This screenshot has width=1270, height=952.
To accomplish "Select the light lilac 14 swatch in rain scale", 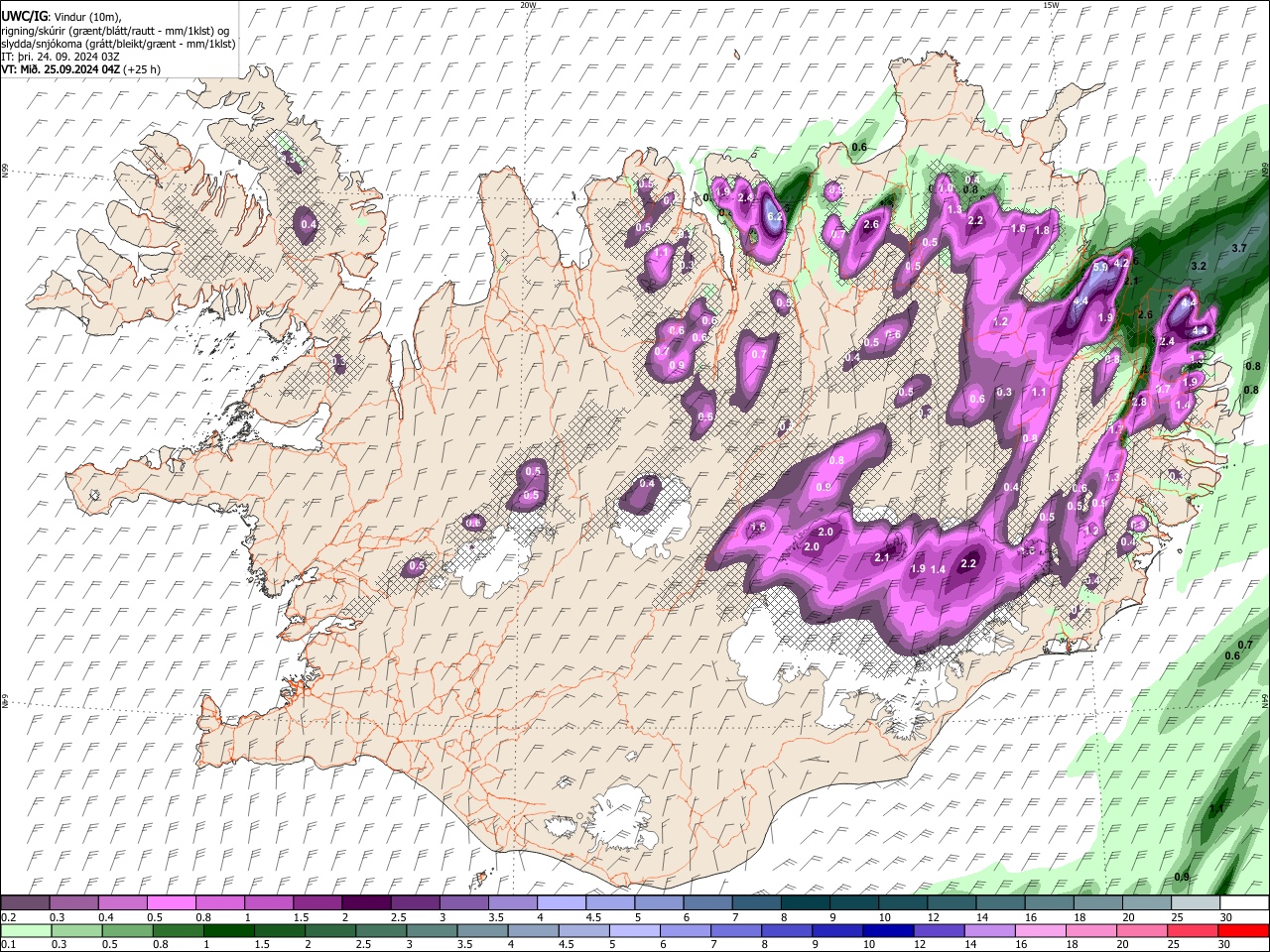I will [990, 930].
